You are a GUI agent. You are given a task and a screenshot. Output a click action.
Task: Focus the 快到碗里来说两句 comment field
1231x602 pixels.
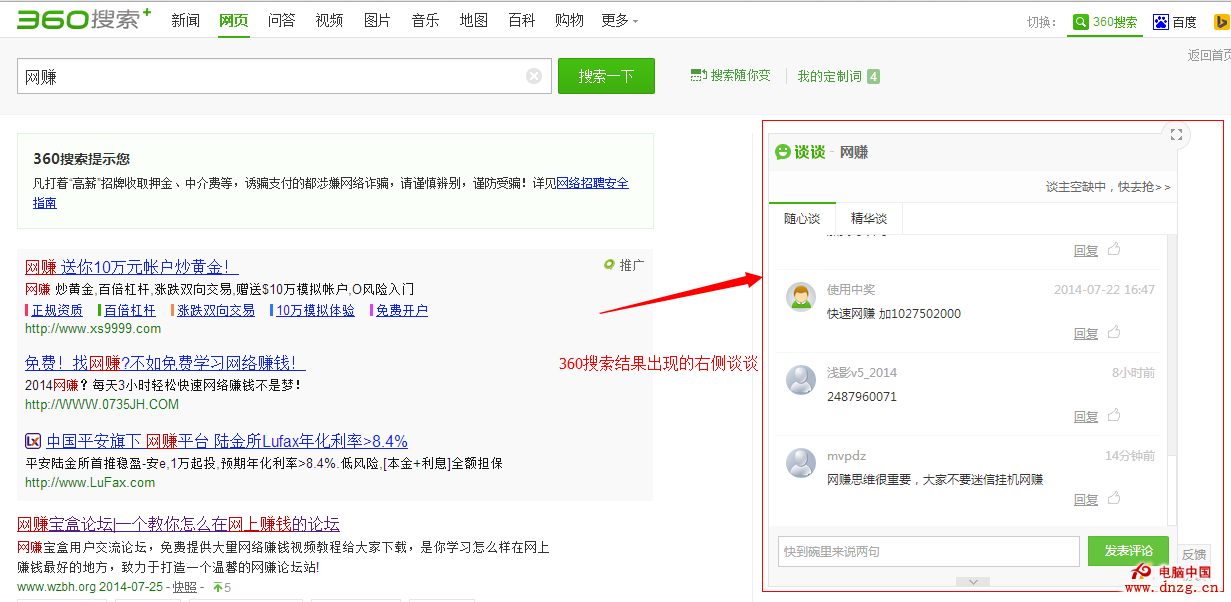click(x=928, y=551)
